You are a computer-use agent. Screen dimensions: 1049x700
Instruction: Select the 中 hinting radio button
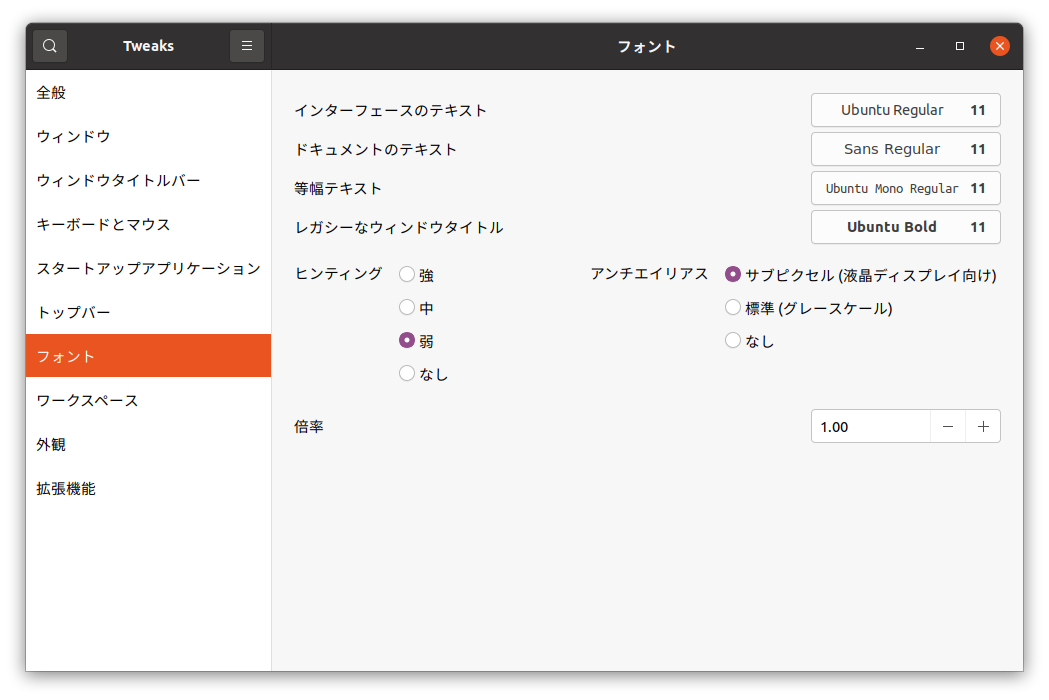[x=407, y=308]
